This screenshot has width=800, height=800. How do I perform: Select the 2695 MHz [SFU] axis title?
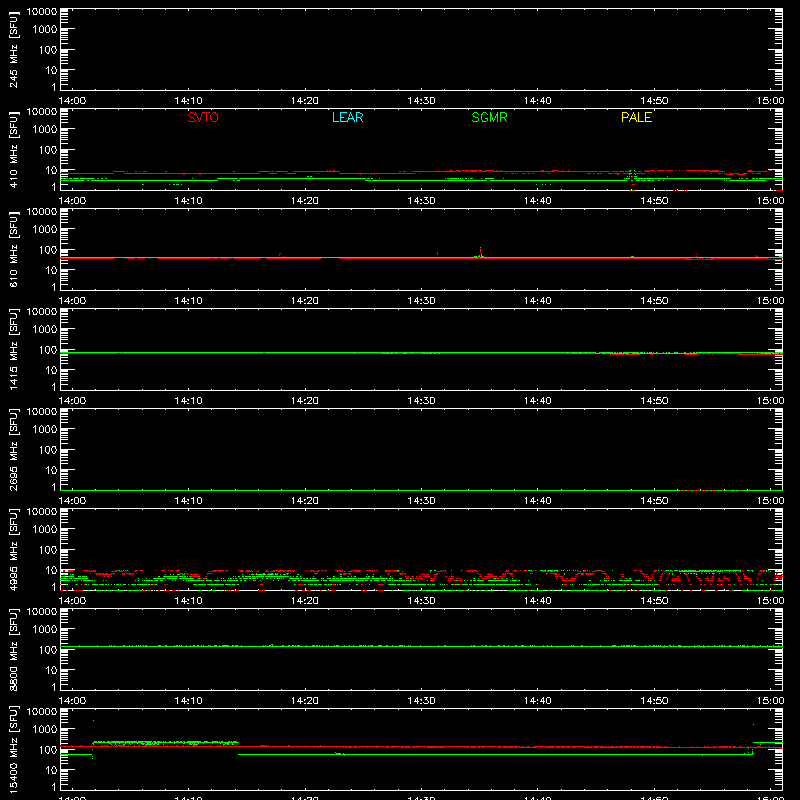click(13, 449)
